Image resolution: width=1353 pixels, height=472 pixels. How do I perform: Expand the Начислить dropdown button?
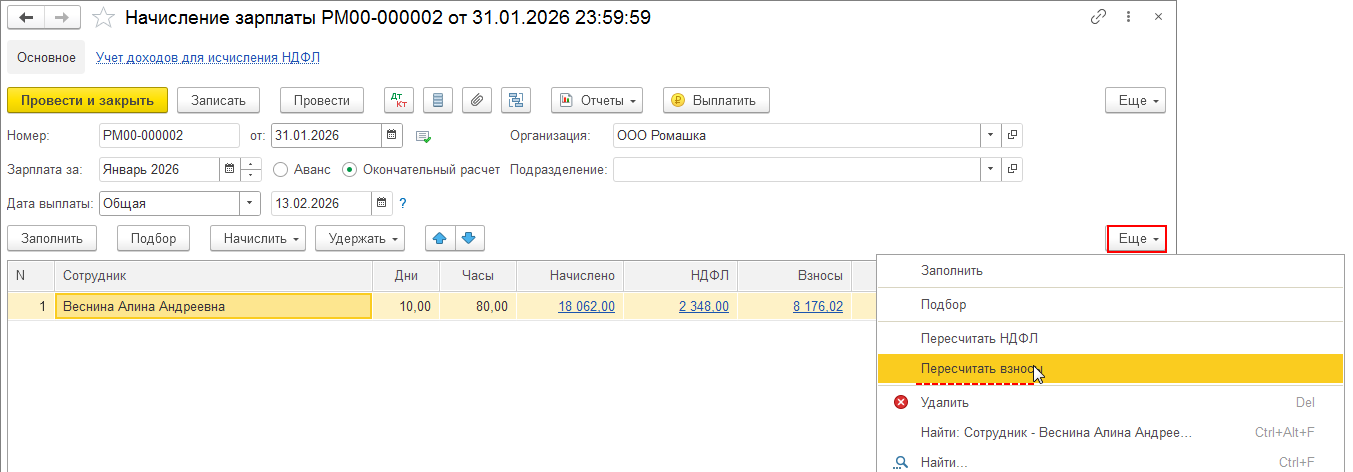click(259, 238)
